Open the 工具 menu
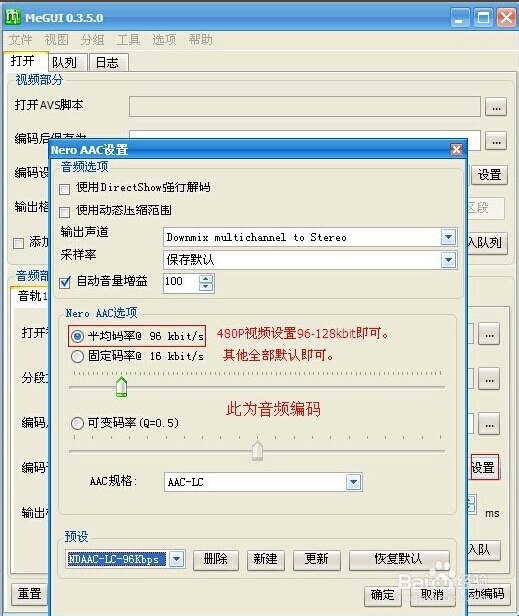 pyautogui.click(x=128, y=40)
